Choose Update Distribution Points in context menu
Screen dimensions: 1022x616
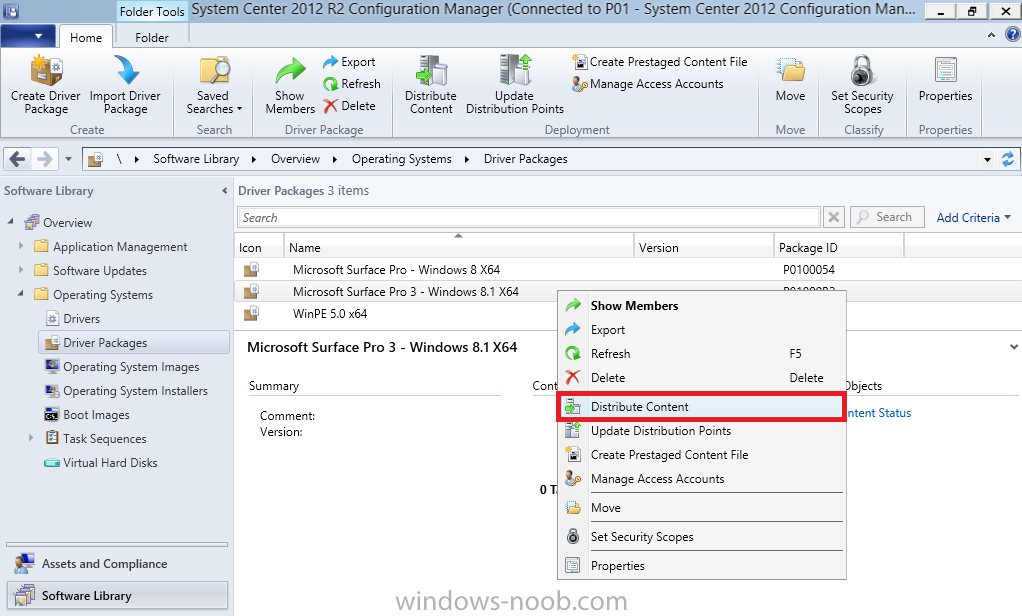coord(701,431)
